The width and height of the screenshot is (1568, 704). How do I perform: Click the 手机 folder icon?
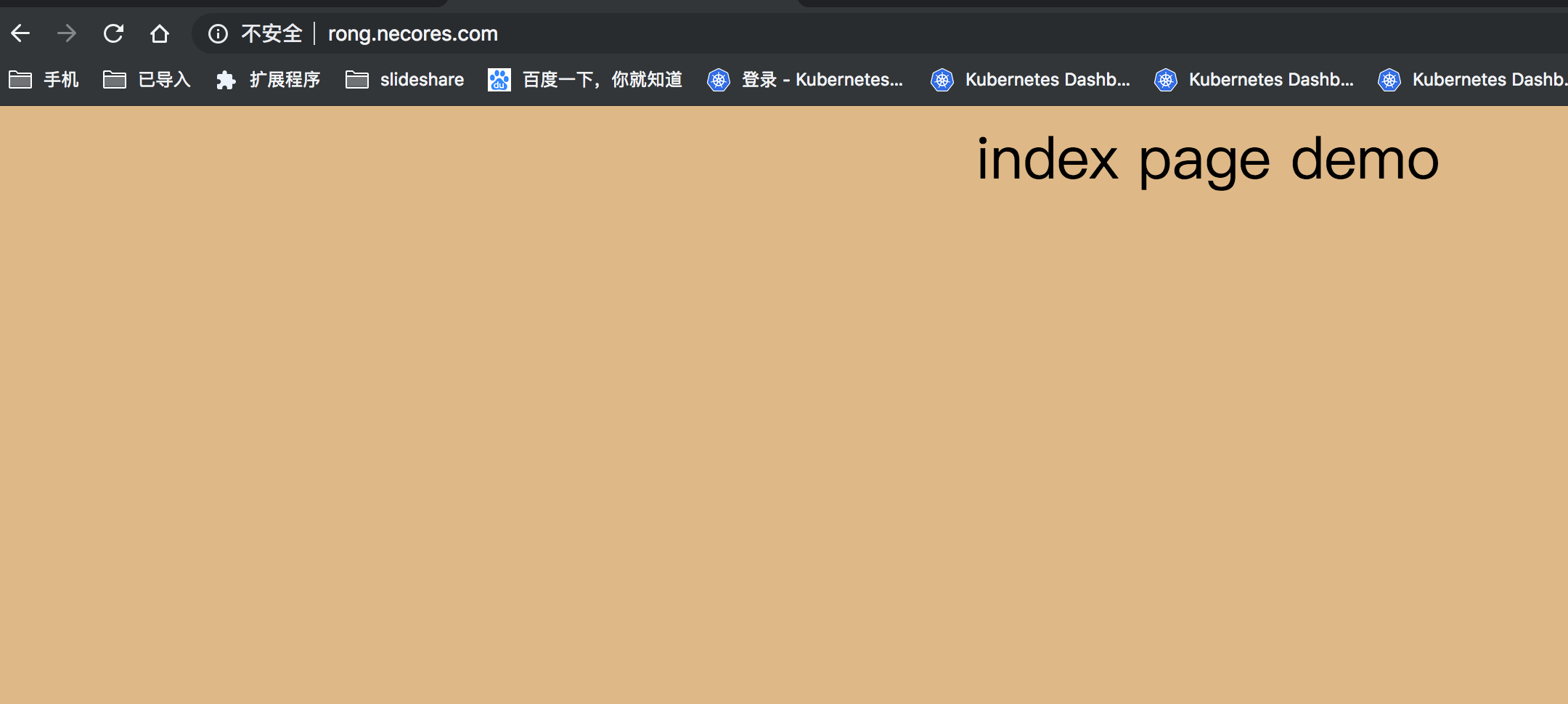coord(20,80)
